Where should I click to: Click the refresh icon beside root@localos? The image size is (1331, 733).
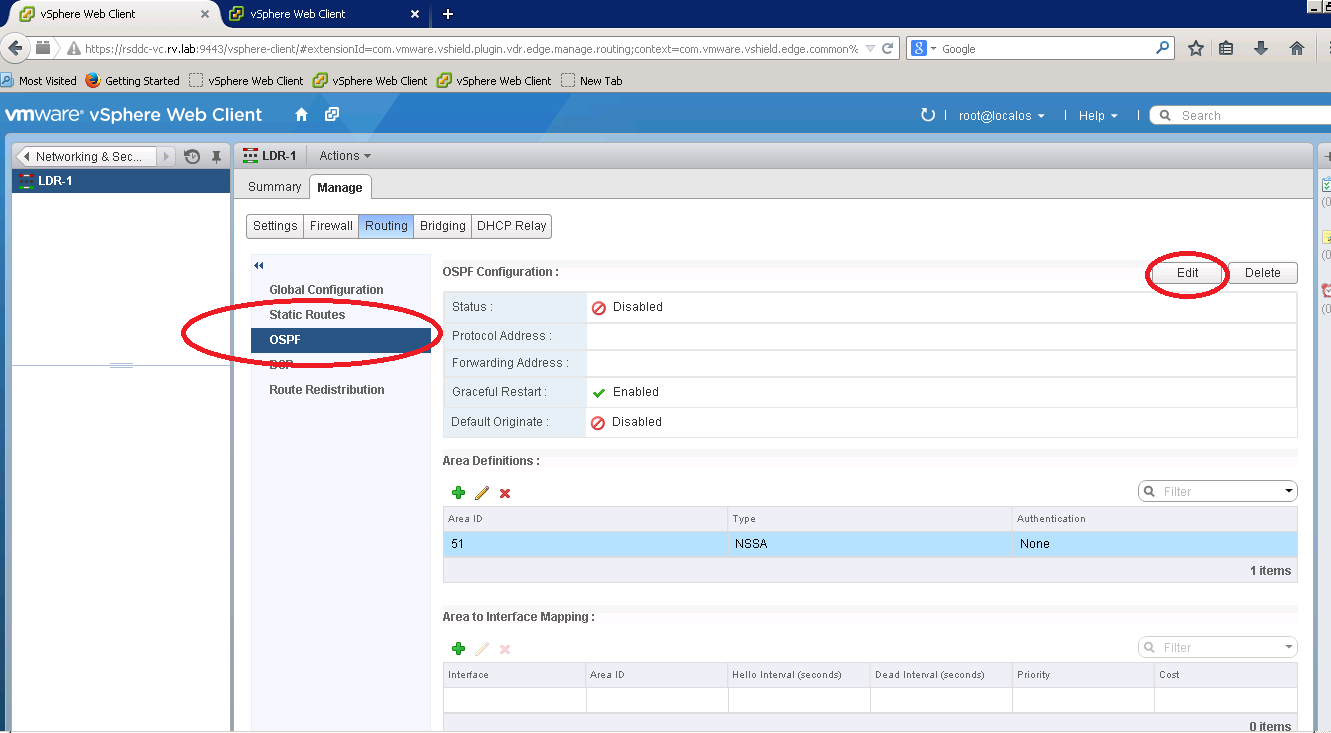927,115
